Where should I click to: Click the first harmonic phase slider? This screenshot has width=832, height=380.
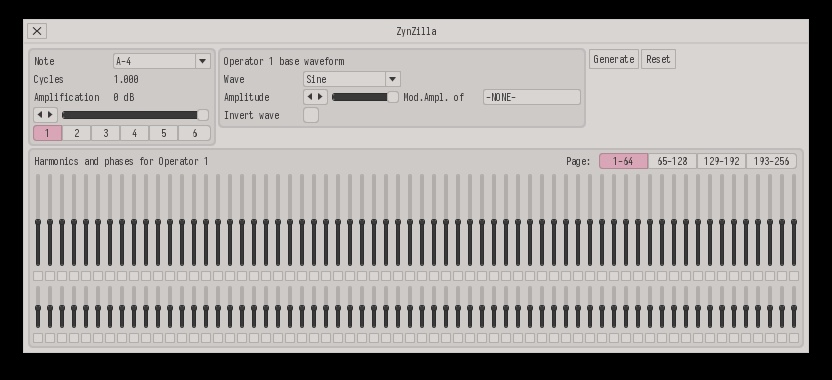38,308
